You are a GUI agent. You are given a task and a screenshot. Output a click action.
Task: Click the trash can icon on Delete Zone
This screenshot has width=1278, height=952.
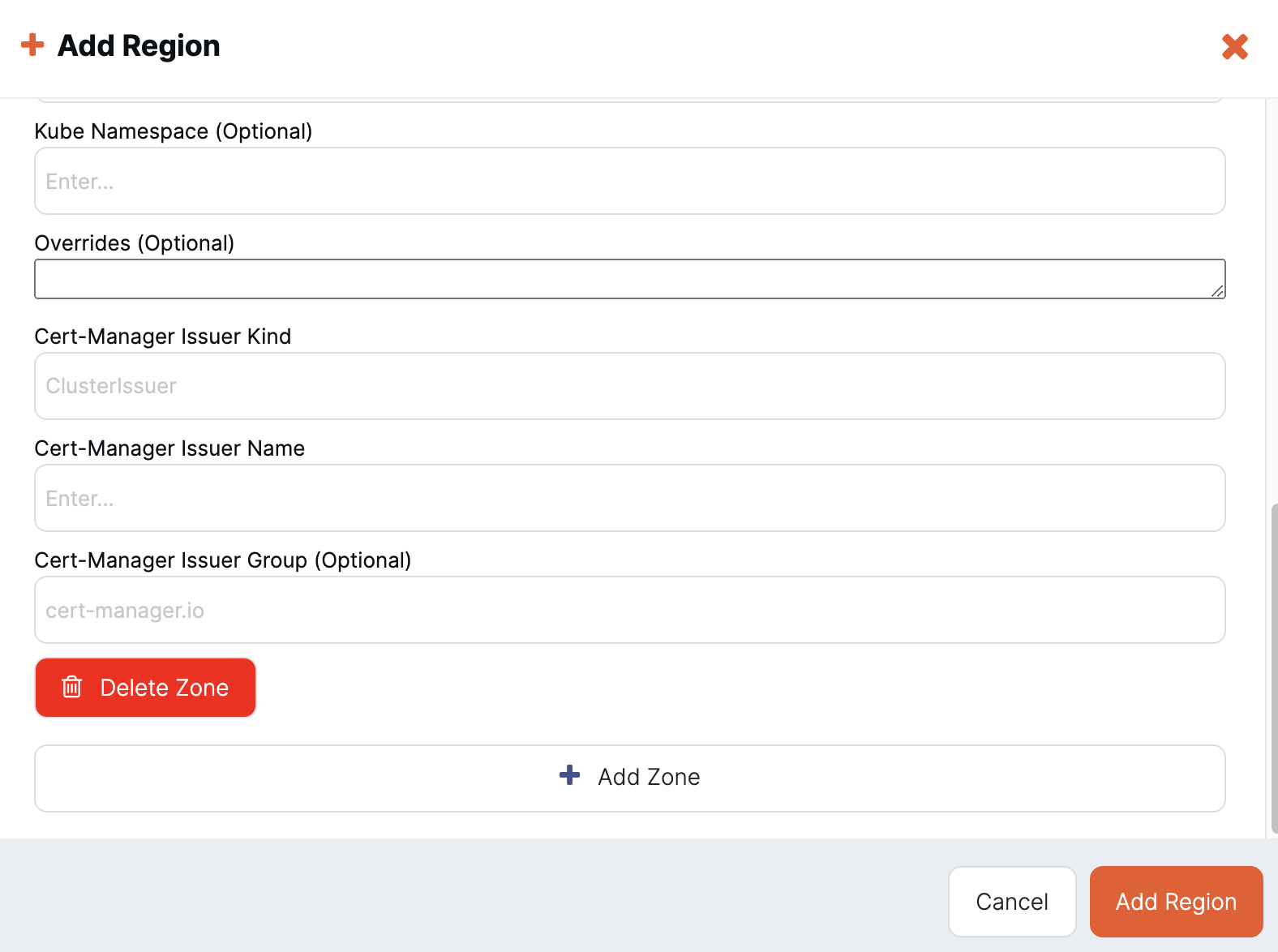pyautogui.click(x=72, y=687)
